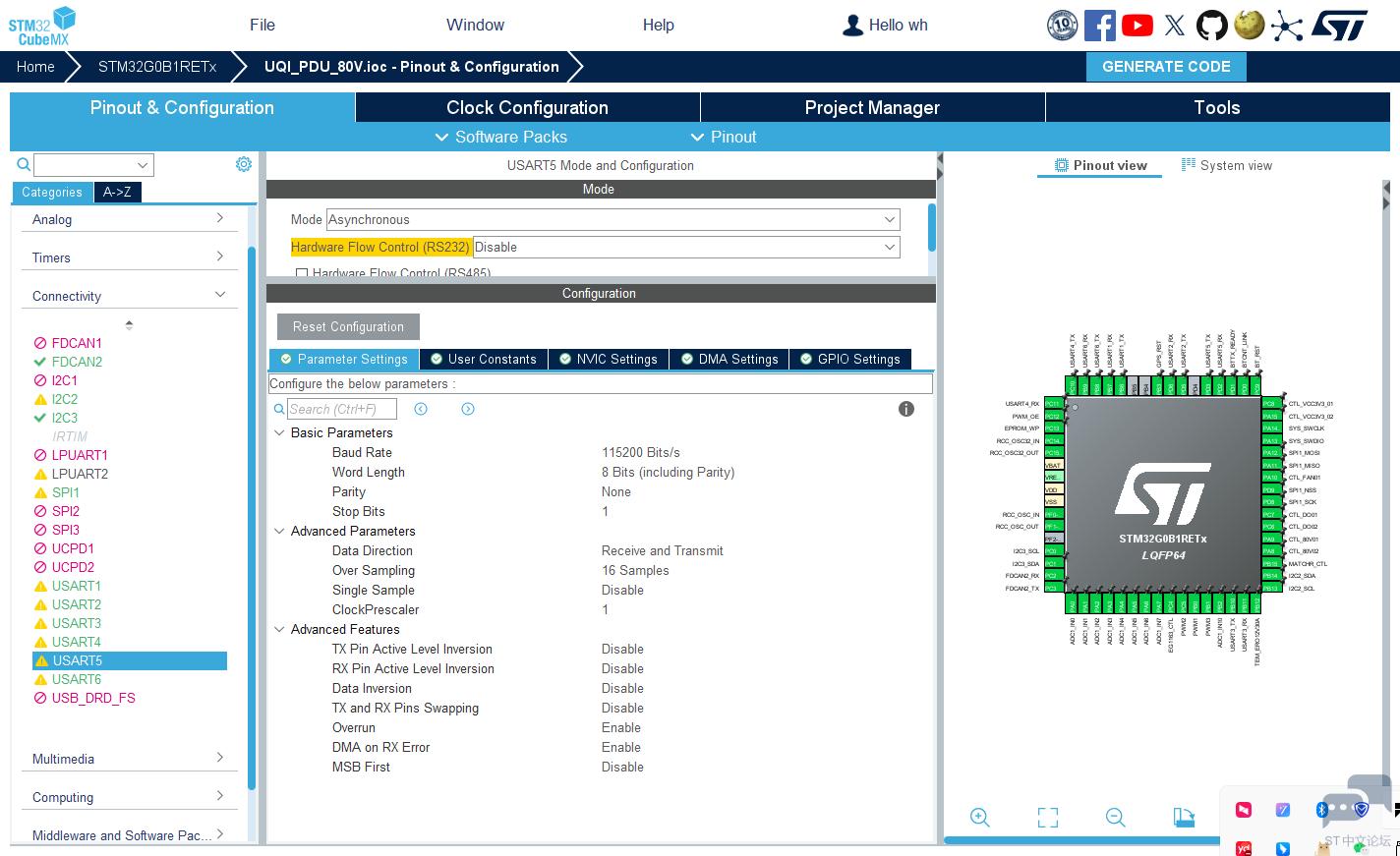The height and width of the screenshot is (856, 1400).
Task: Click the horizontal scrollbar under pinout view
Action: (1081, 840)
